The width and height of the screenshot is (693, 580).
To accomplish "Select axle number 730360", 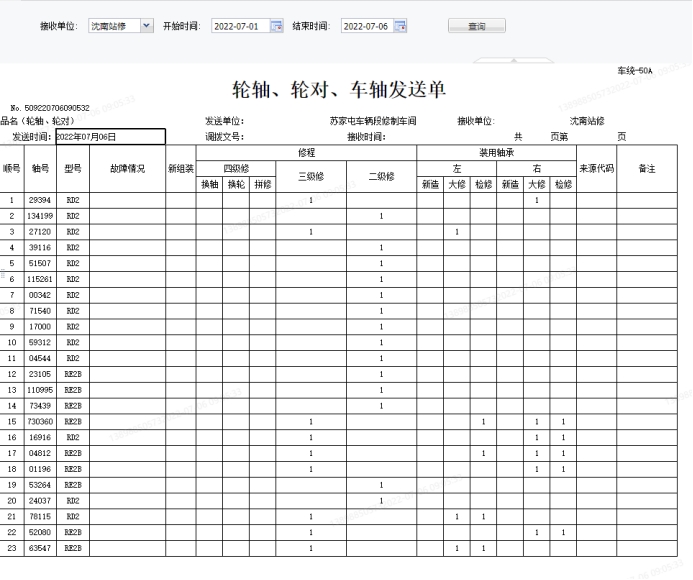I will tap(40, 422).
